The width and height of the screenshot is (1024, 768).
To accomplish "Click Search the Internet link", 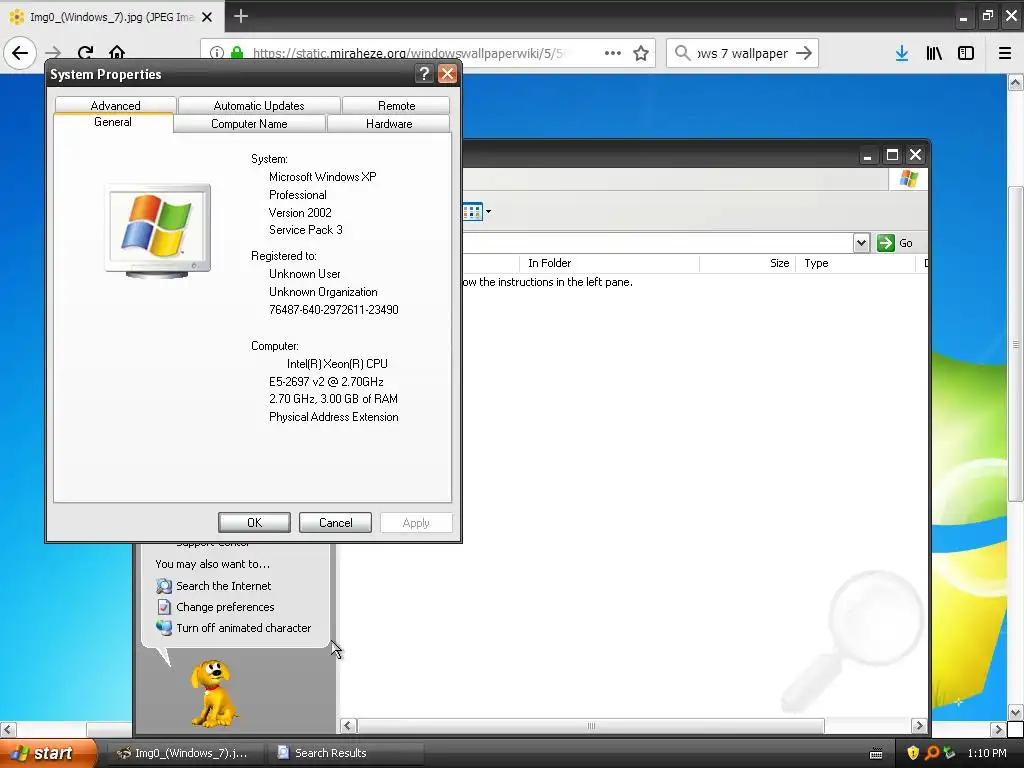I will 223,586.
